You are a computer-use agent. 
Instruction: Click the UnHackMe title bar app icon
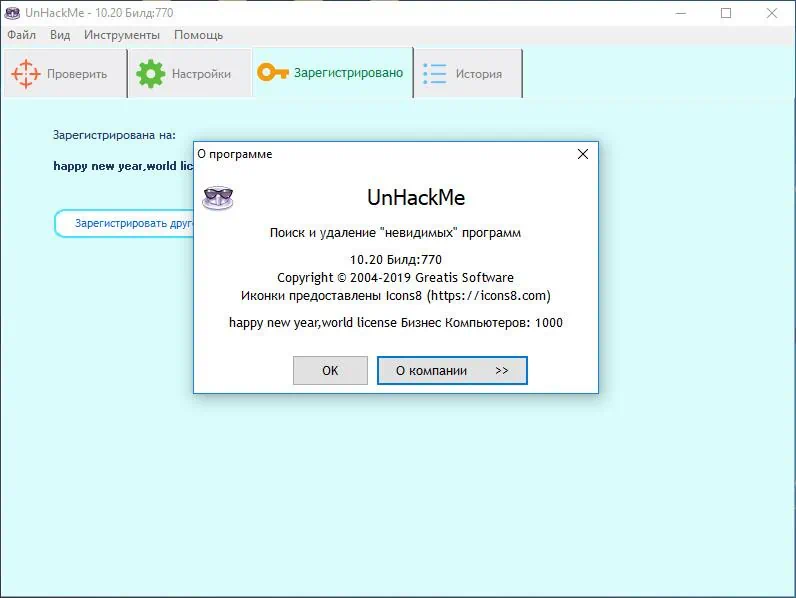coord(12,13)
